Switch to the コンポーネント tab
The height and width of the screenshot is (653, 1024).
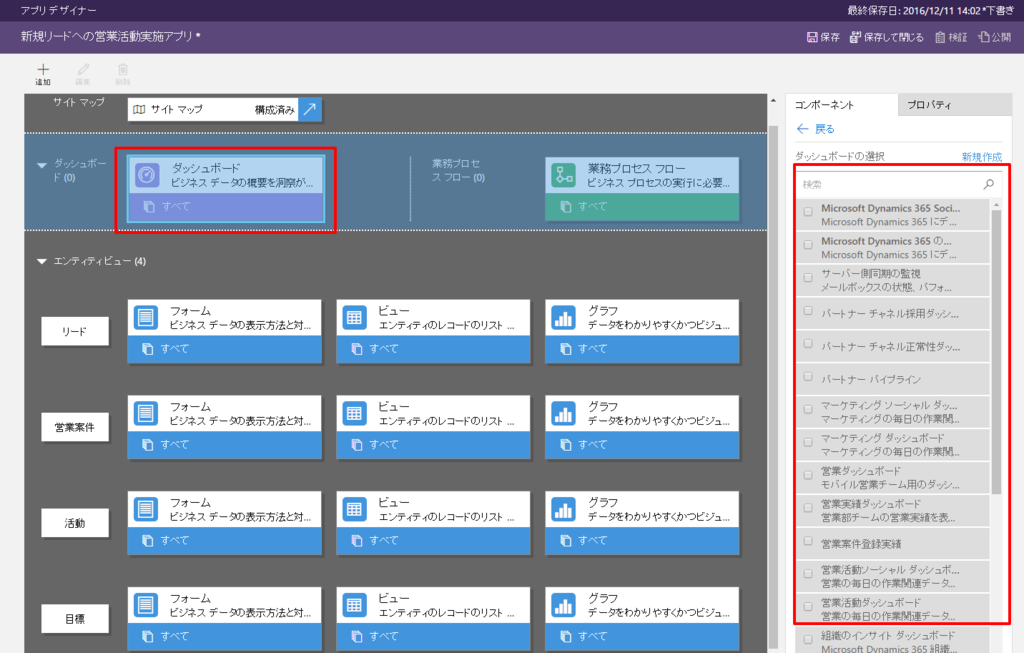(842, 104)
